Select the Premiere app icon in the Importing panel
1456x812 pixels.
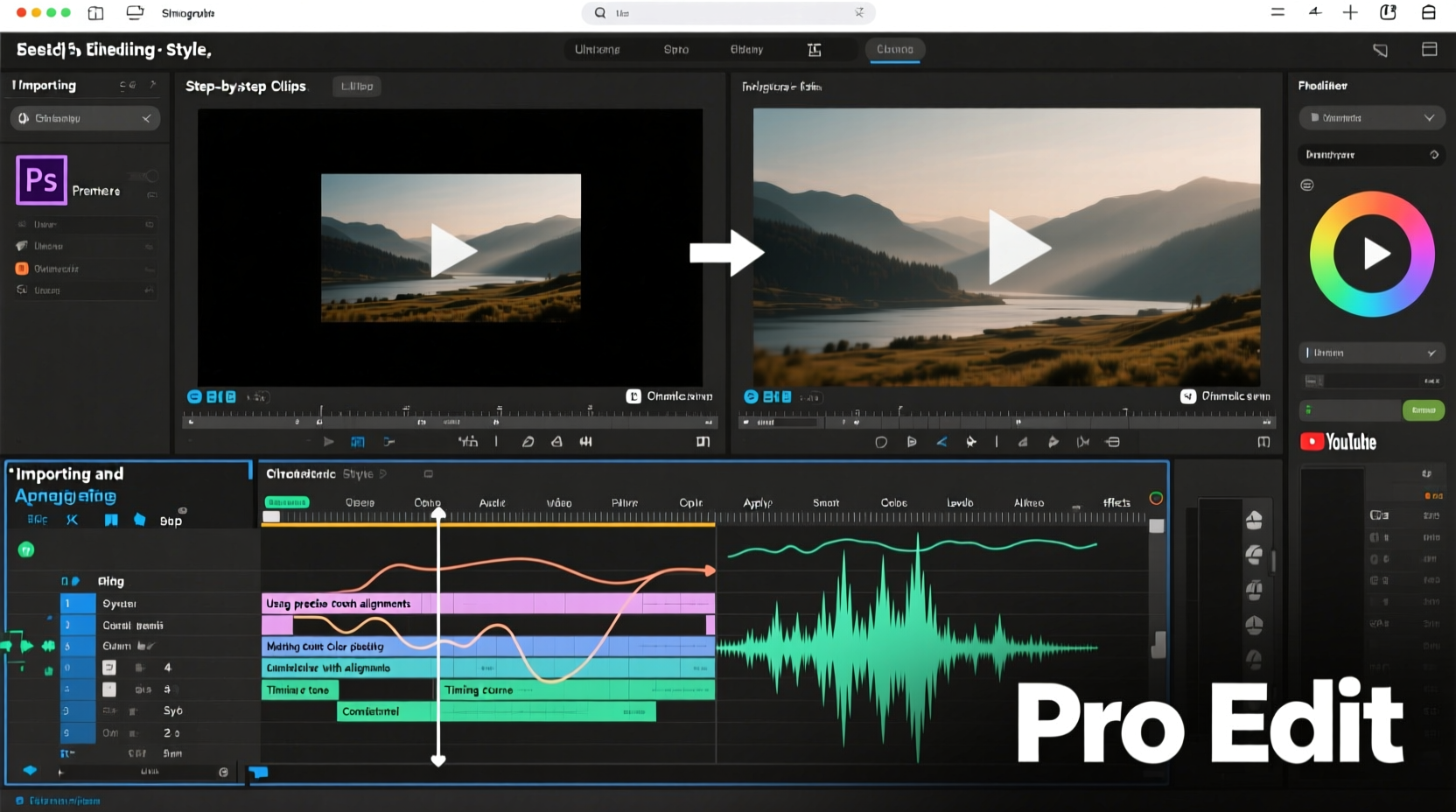[41, 180]
